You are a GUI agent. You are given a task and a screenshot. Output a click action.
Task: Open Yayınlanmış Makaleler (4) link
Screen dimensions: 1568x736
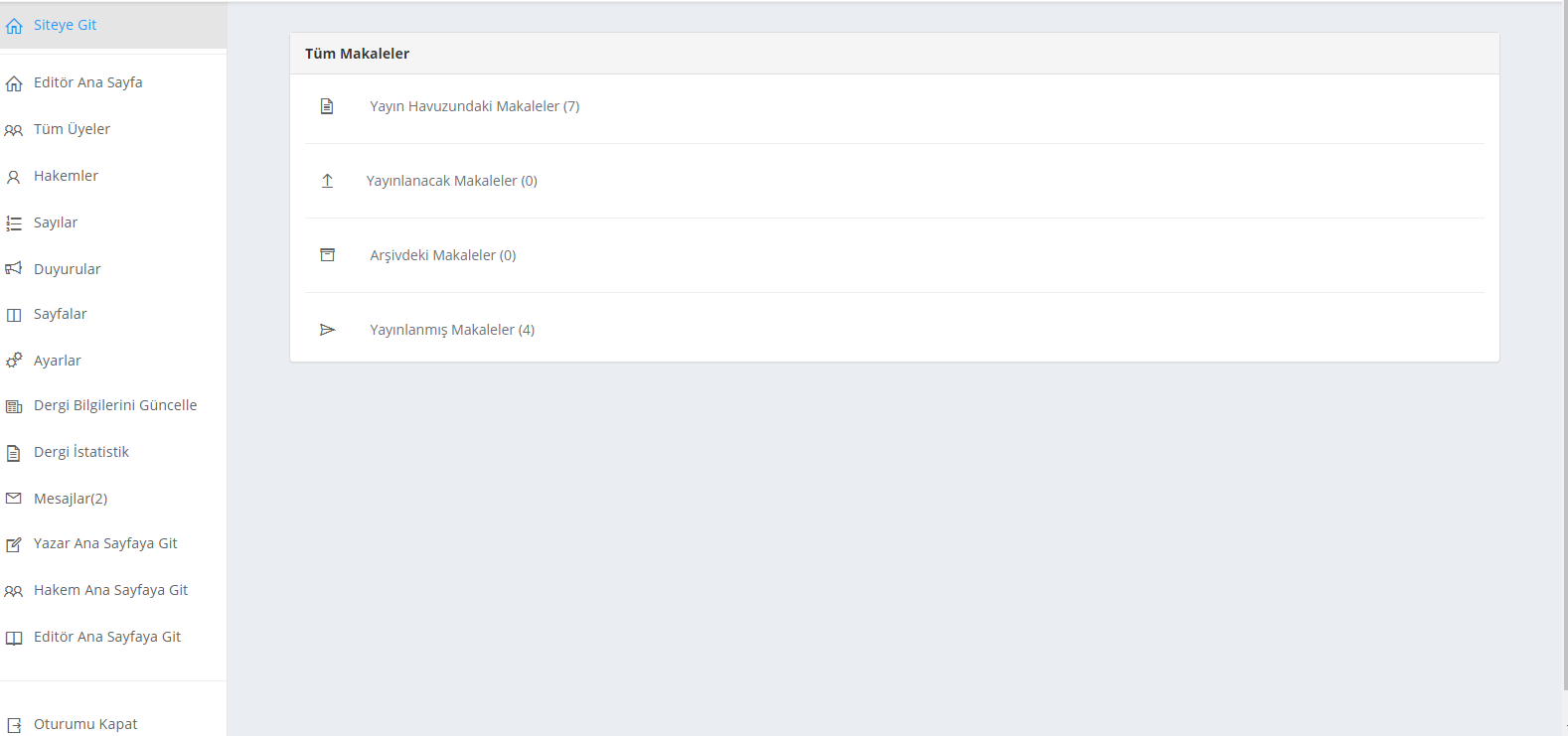[452, 330]
